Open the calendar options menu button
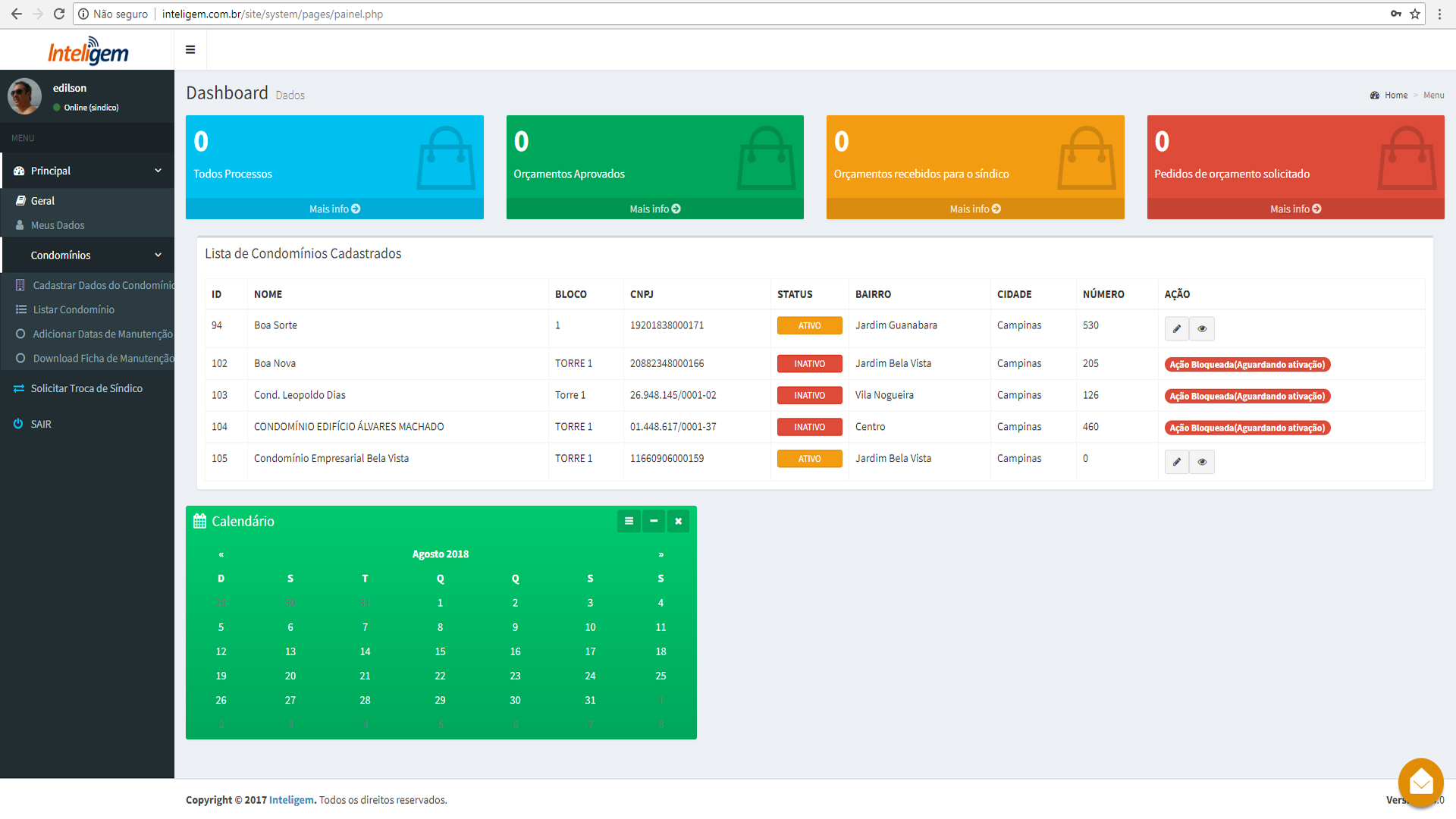 click(x=629, y=521)
